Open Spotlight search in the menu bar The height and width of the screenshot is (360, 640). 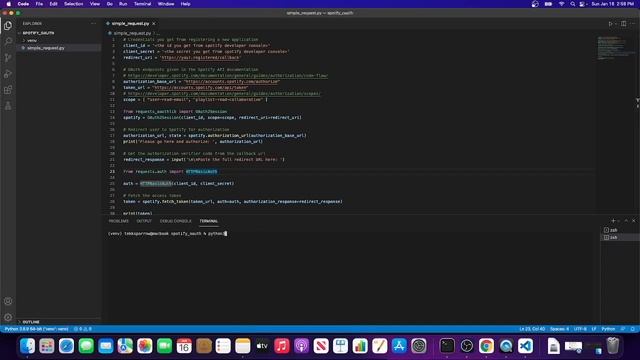573,4
